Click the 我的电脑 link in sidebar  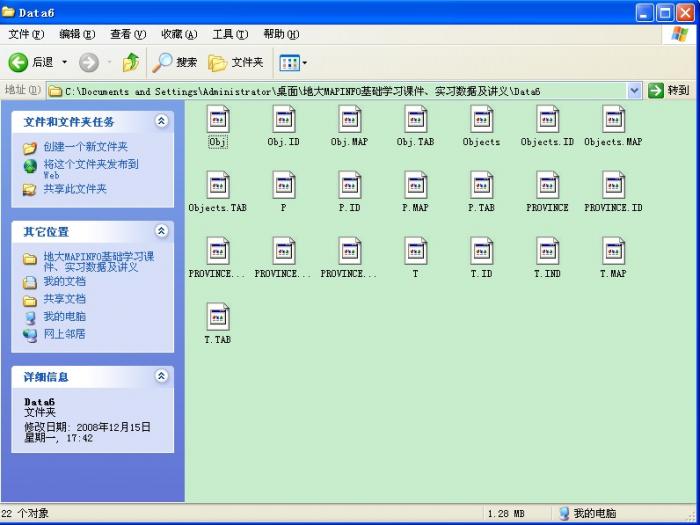[x=64, y=316]
